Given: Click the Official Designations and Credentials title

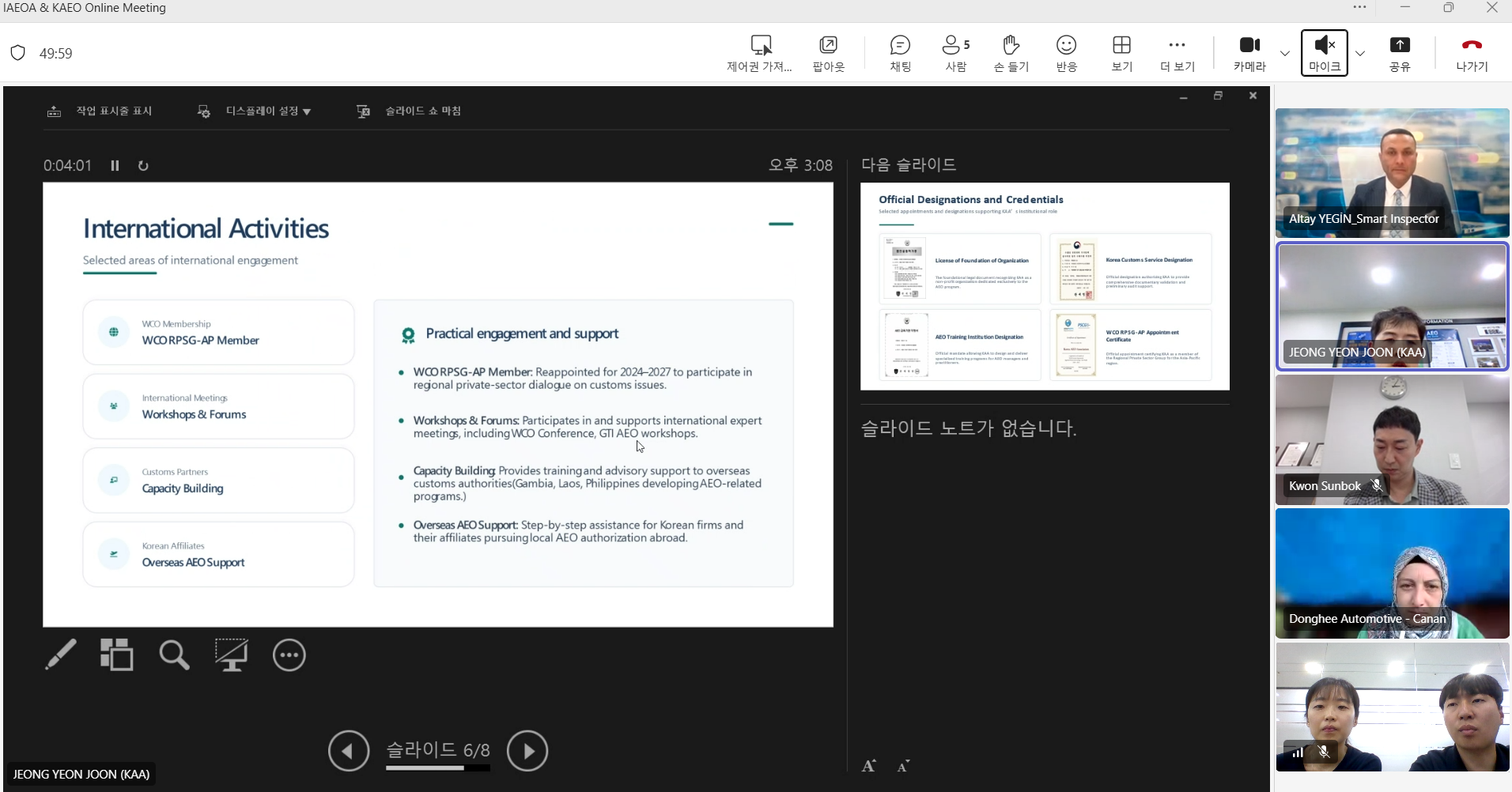Looking at the screenshot, I should tap(971, 199).
